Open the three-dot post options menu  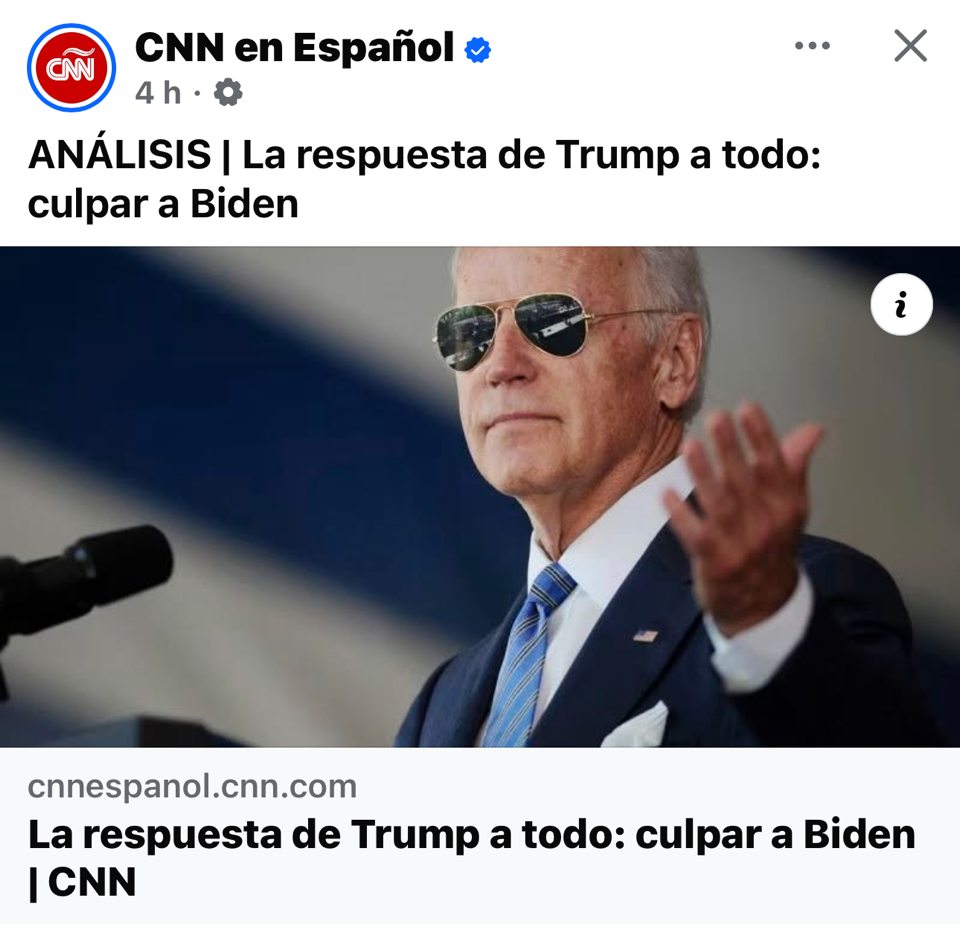pyautogui.click(x=812, y=45)
